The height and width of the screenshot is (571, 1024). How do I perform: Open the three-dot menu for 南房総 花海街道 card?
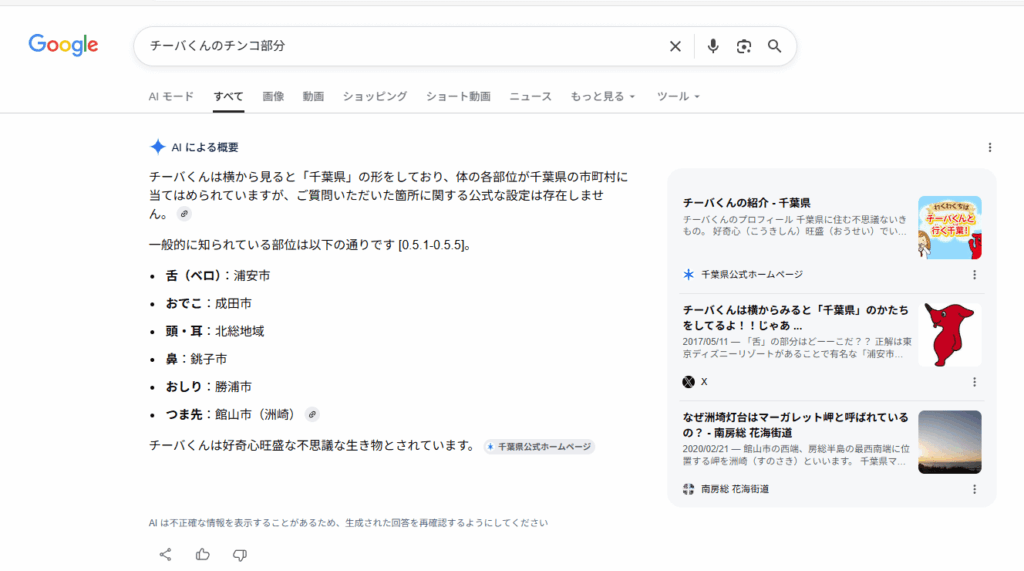(x=974, y=489)
